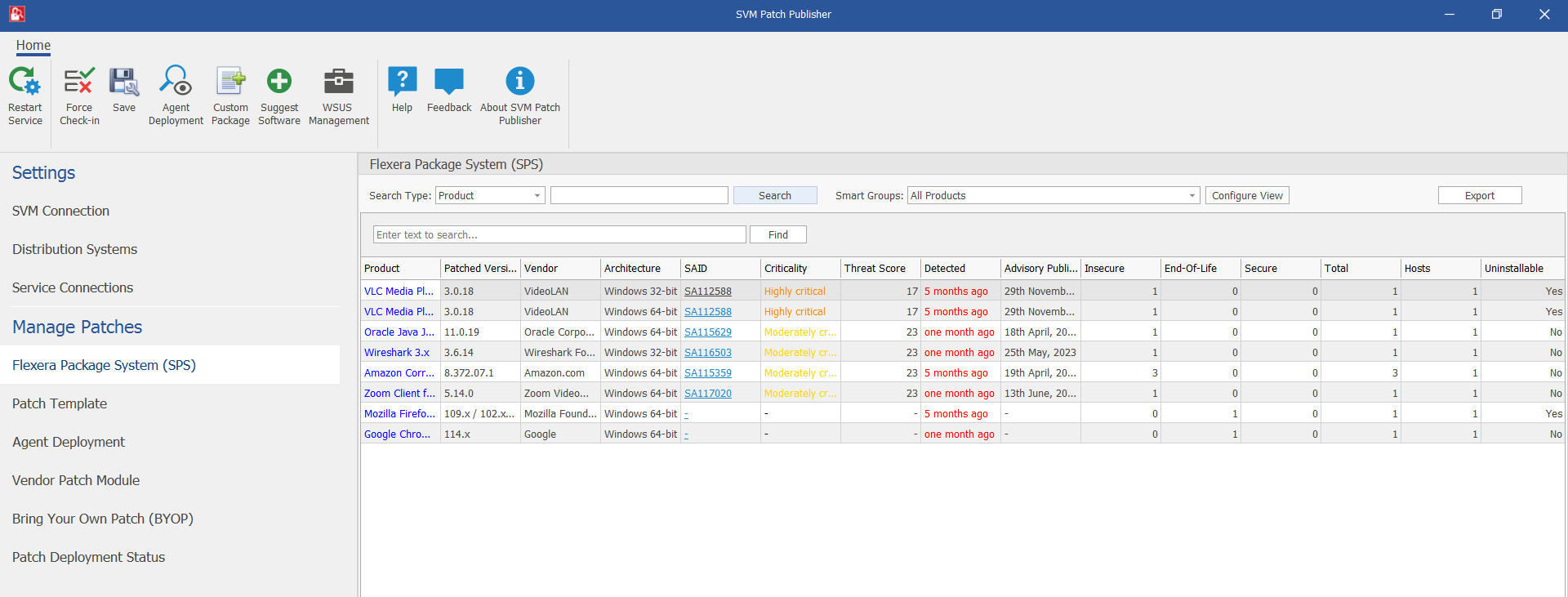
Task: Open the Agent Deployment ribbon icon
Action: (x=176, y=82)
